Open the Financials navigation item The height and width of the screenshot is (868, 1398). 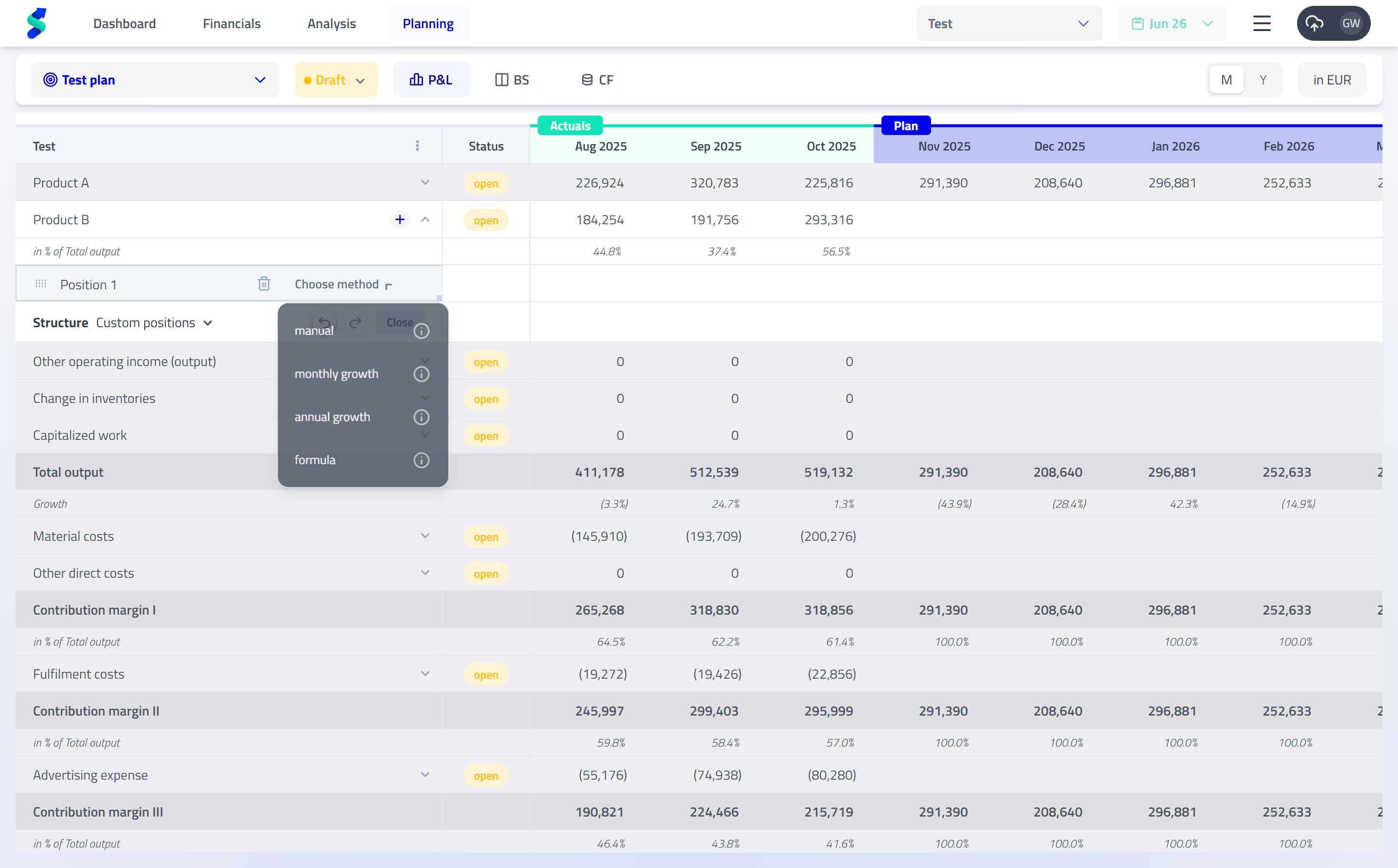click(x=231, y=23)
